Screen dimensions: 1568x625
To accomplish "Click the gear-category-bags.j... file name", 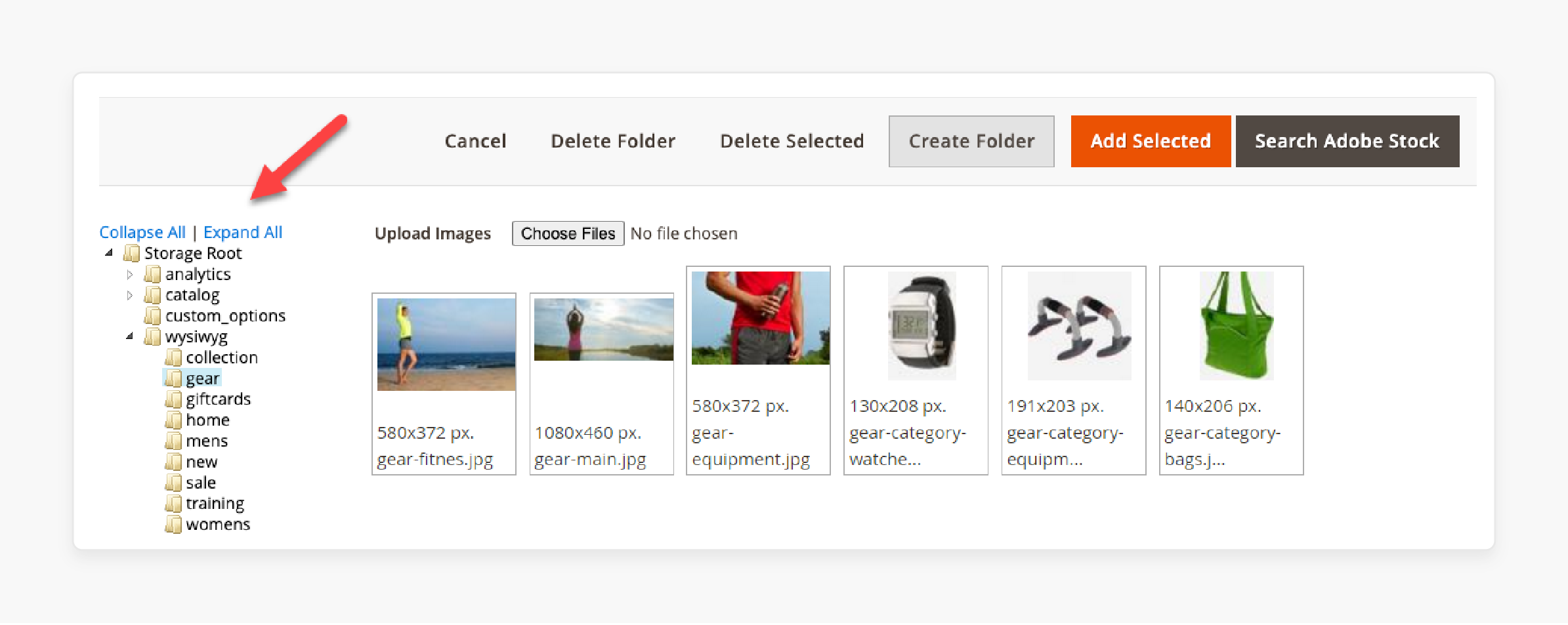I will point(1223,446).
